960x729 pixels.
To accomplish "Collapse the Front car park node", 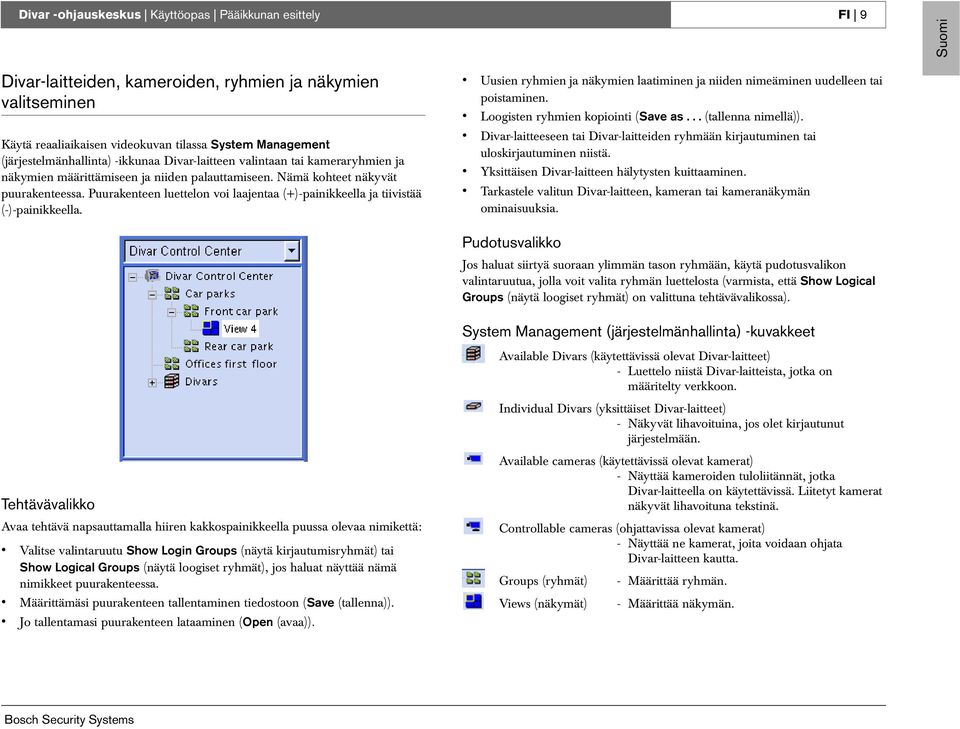I will point(171,312).
